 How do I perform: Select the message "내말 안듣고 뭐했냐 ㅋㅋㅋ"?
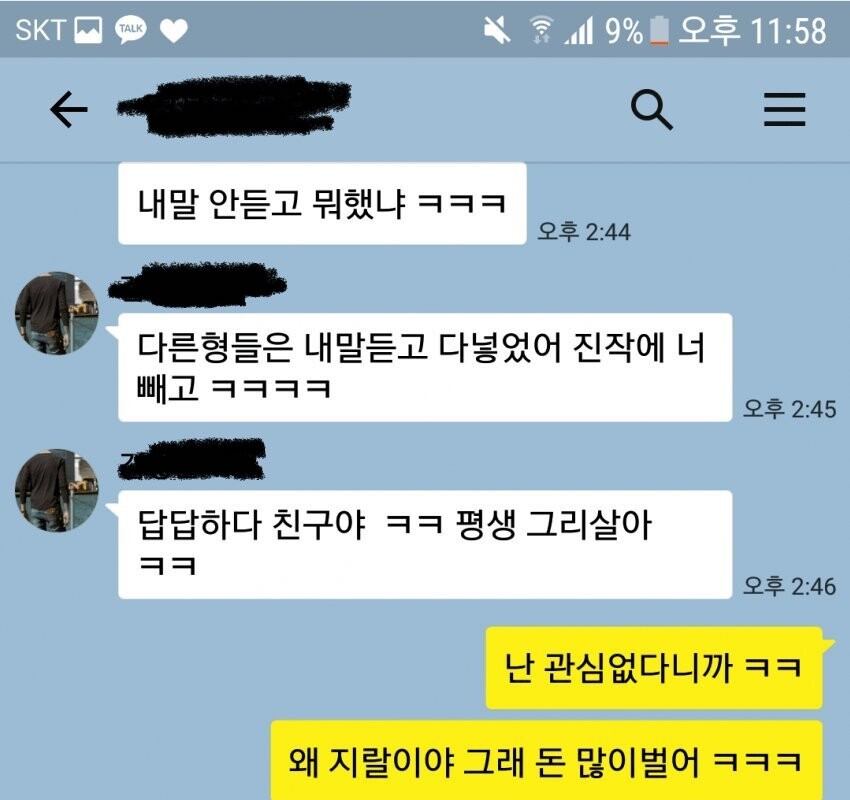(323, 203)
